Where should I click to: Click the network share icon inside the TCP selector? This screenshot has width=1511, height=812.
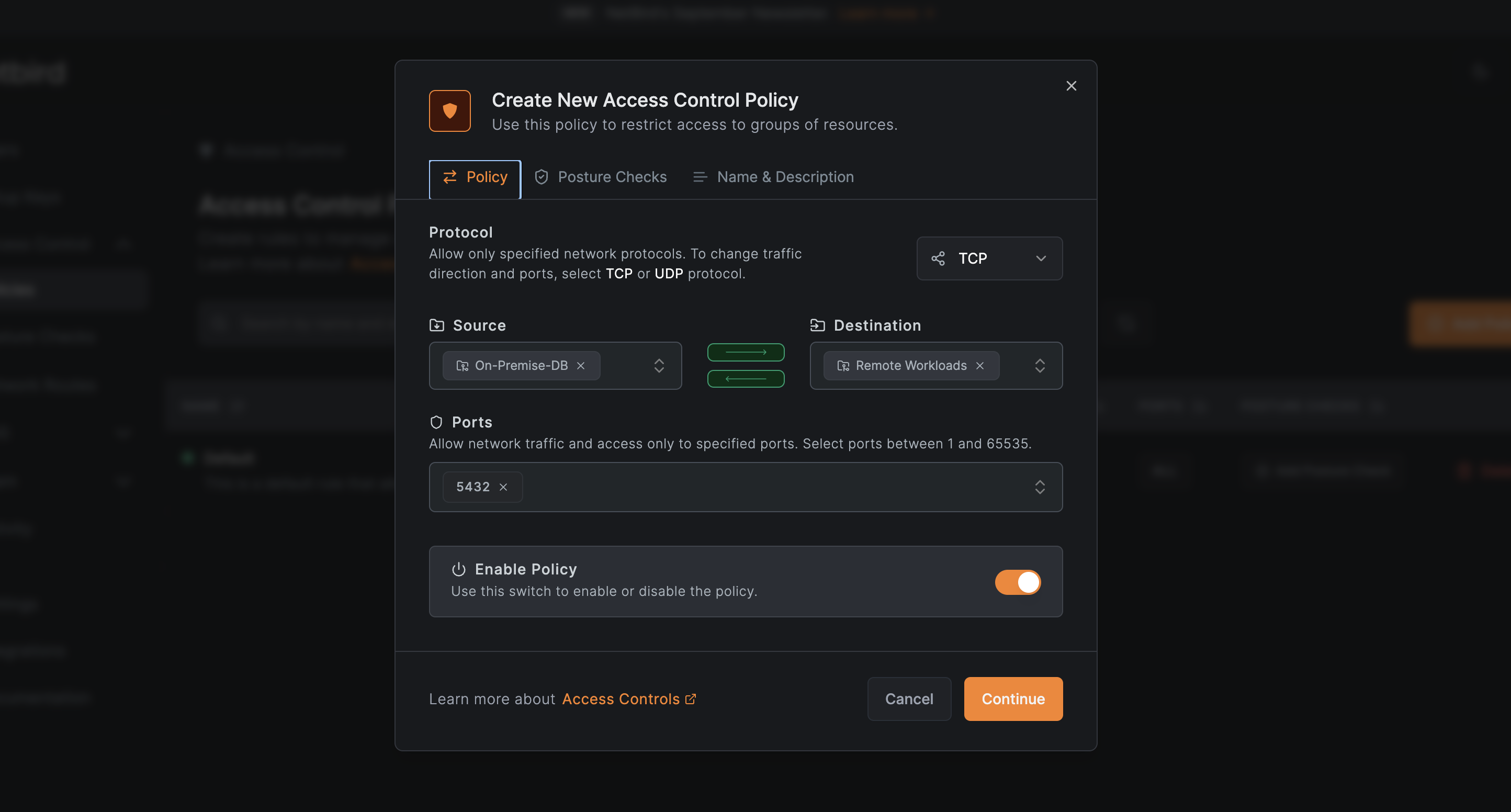tap(938, 258)
